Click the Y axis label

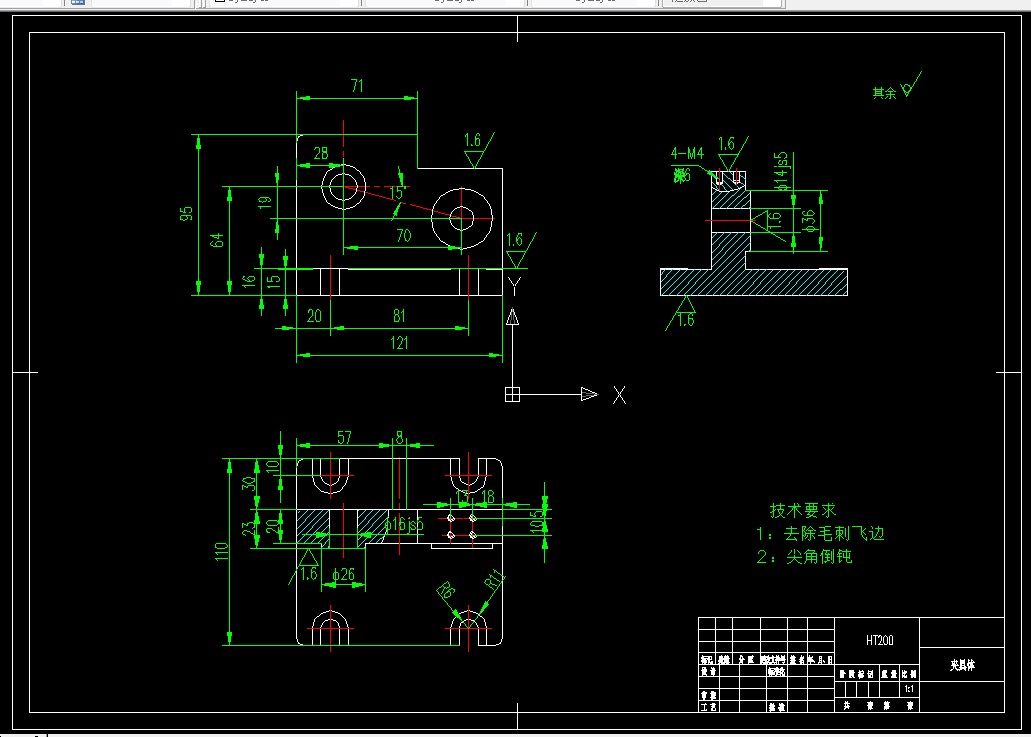pos(514,286)
